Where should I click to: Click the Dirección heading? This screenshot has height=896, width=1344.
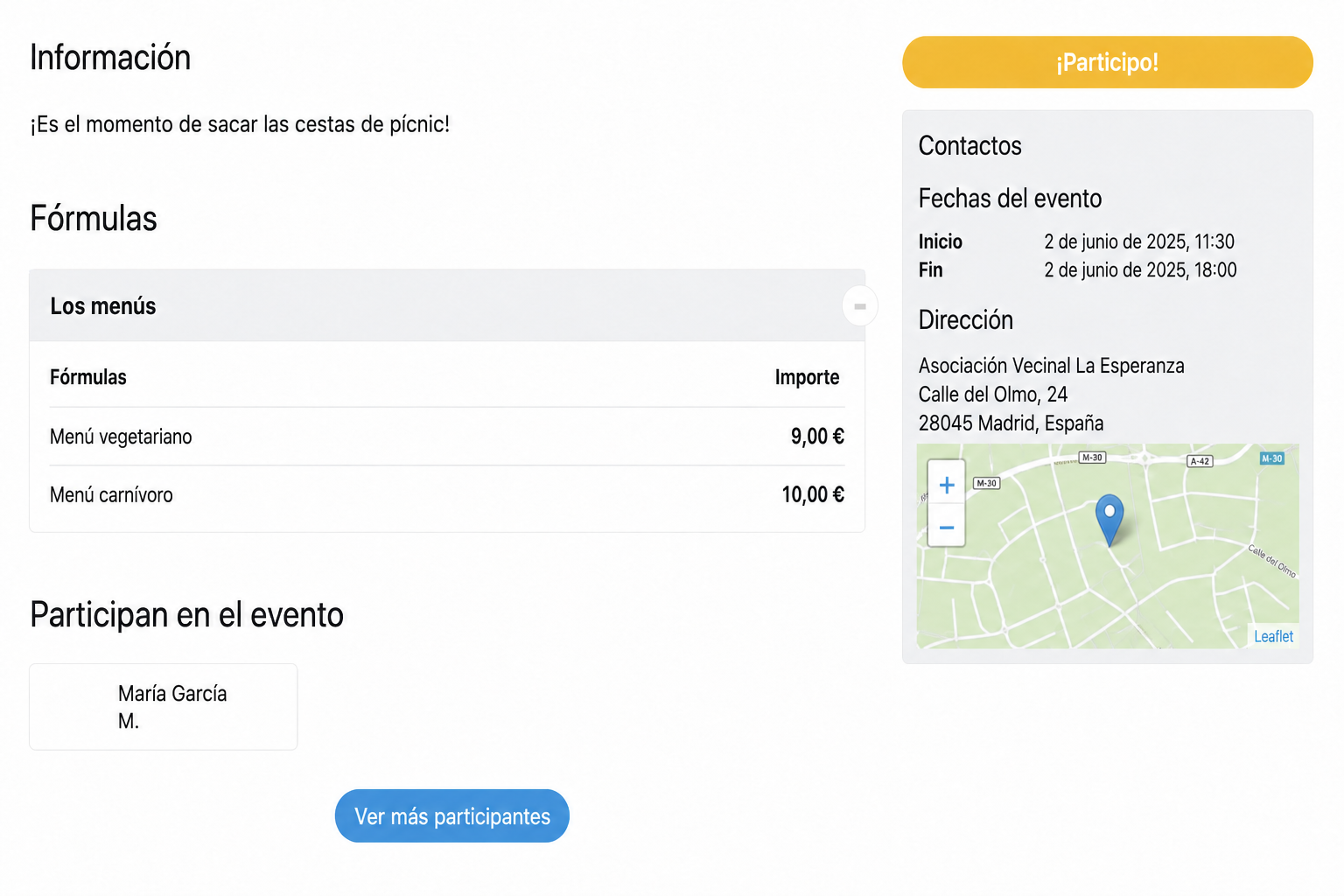[x=965, y=320]
